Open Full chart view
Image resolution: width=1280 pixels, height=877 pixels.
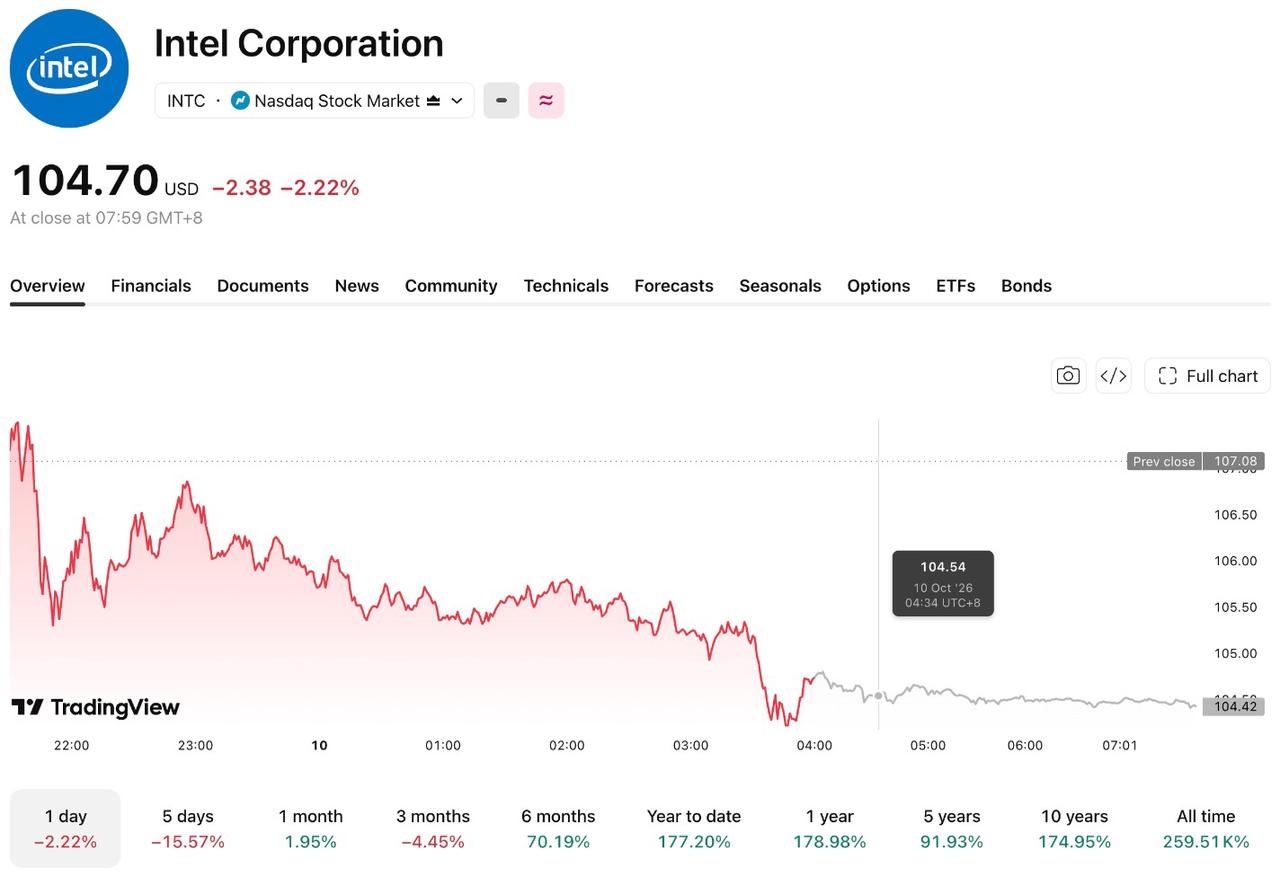click(1207, 376)
